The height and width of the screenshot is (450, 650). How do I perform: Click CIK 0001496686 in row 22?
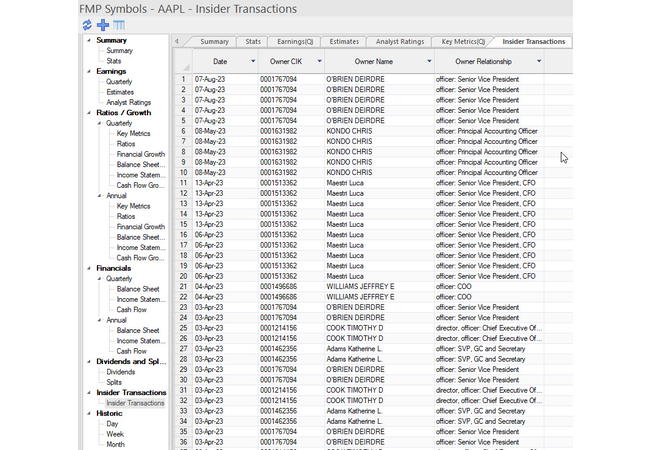click(x=278, y=297)
